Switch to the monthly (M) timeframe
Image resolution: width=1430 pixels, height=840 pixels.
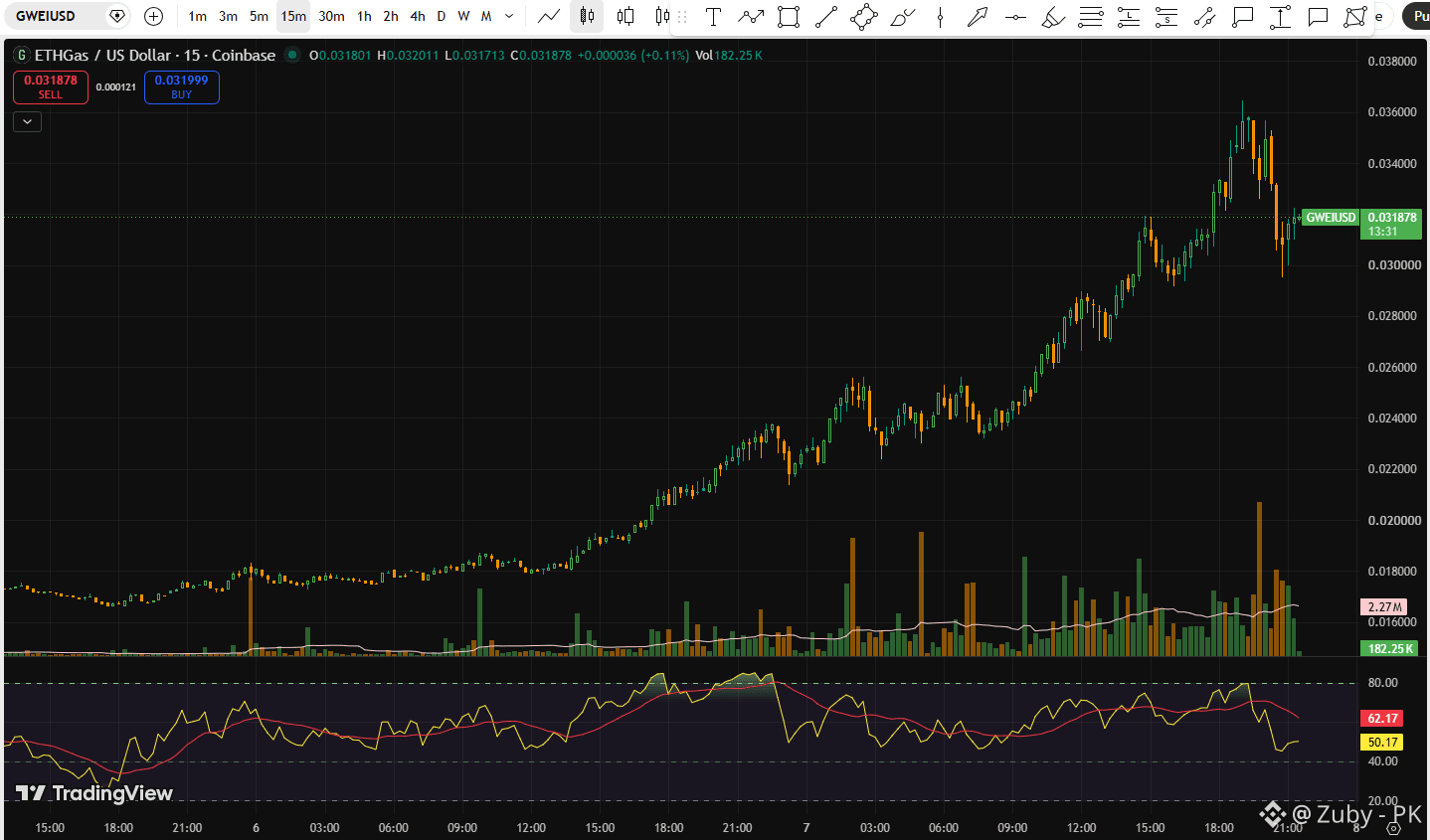tap(486, 16)
